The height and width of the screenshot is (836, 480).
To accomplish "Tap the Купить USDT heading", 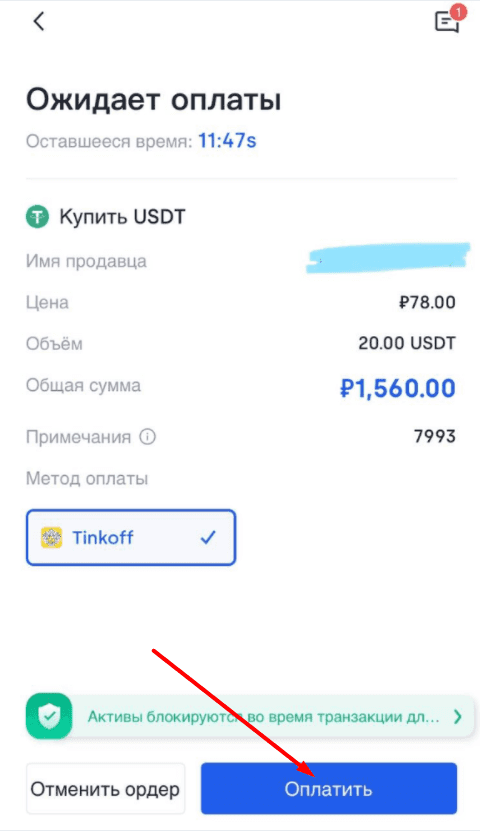I will click(x=122, y=217).
